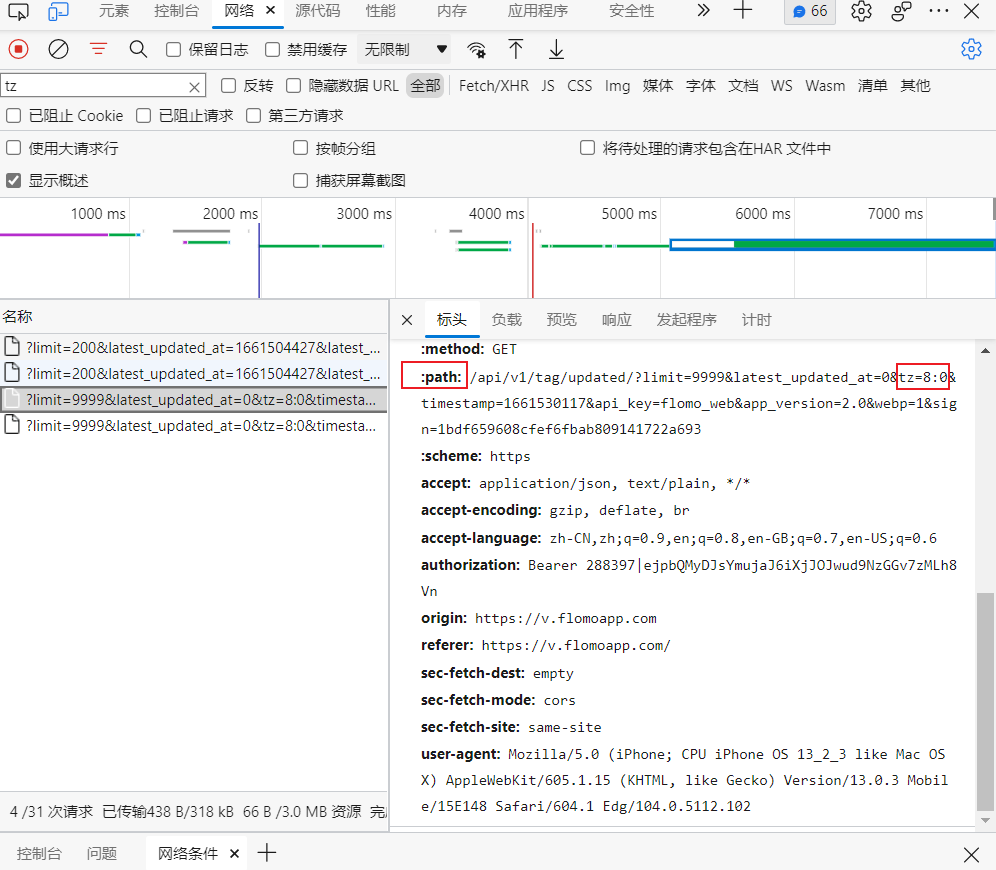Select the Fetch/XHR filter
The image size is (996, 870).
click(493, 85)
